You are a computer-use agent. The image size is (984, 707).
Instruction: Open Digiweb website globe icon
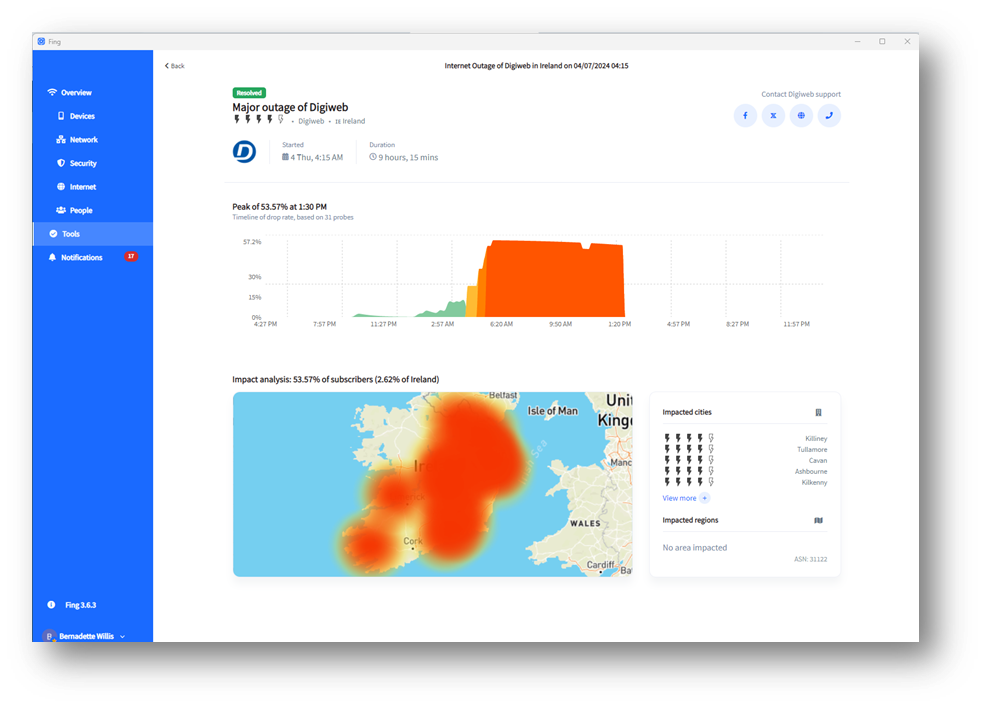tap(801, 116)
